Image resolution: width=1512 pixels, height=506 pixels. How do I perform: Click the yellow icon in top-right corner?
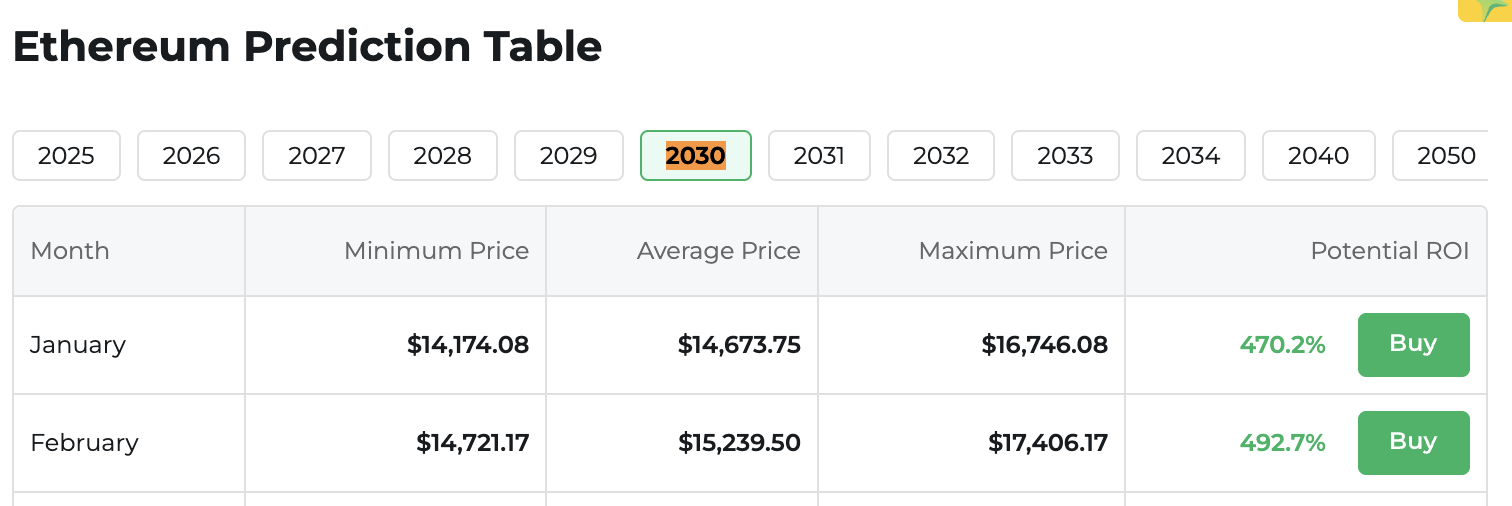tap(1486, 10)
